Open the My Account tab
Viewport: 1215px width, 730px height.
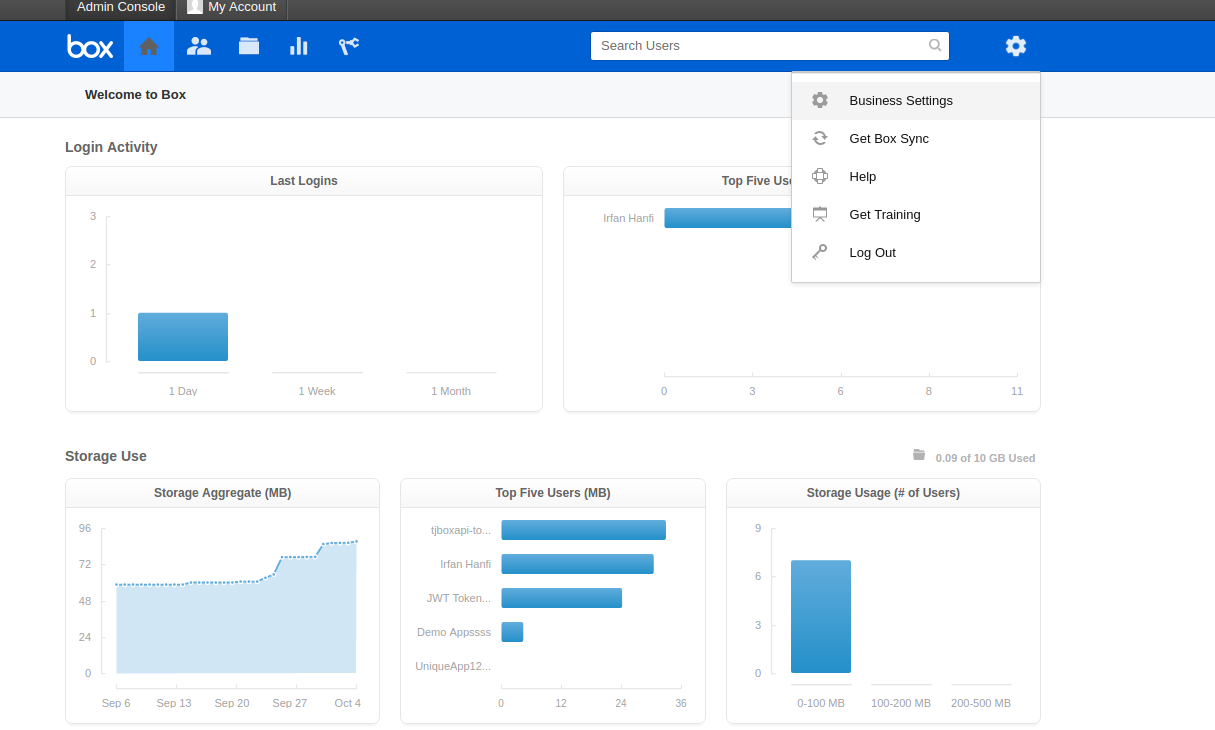[232, 7]
